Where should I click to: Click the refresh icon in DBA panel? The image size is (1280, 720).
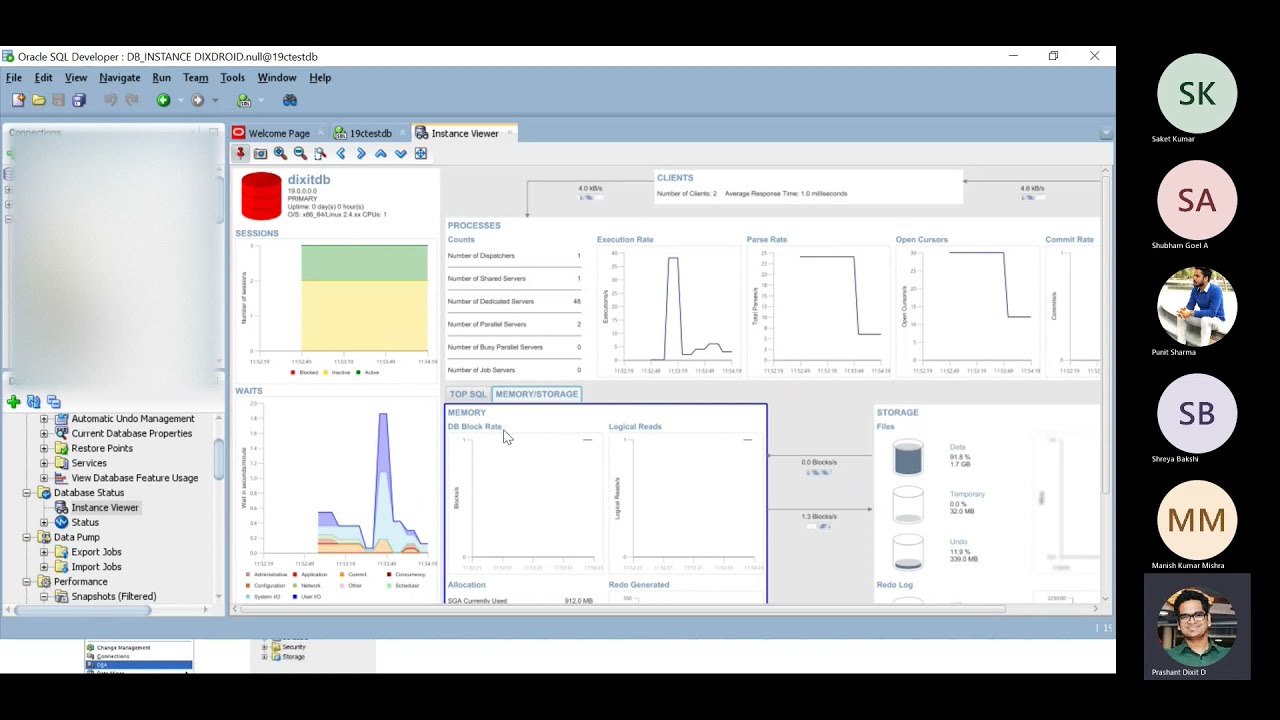tap(33, 402)
